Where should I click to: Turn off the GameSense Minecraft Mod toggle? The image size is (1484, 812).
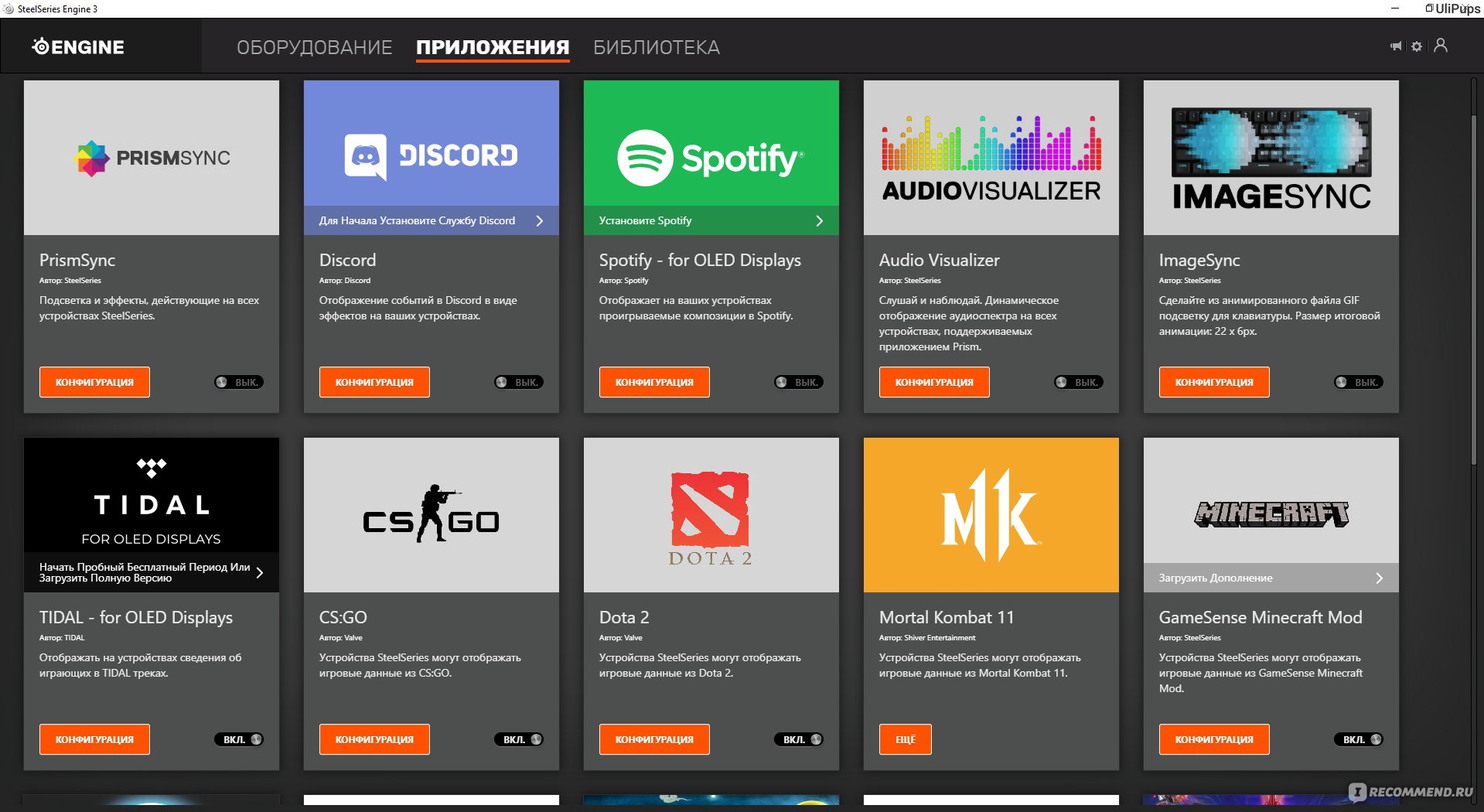[x=1359, y=739]
